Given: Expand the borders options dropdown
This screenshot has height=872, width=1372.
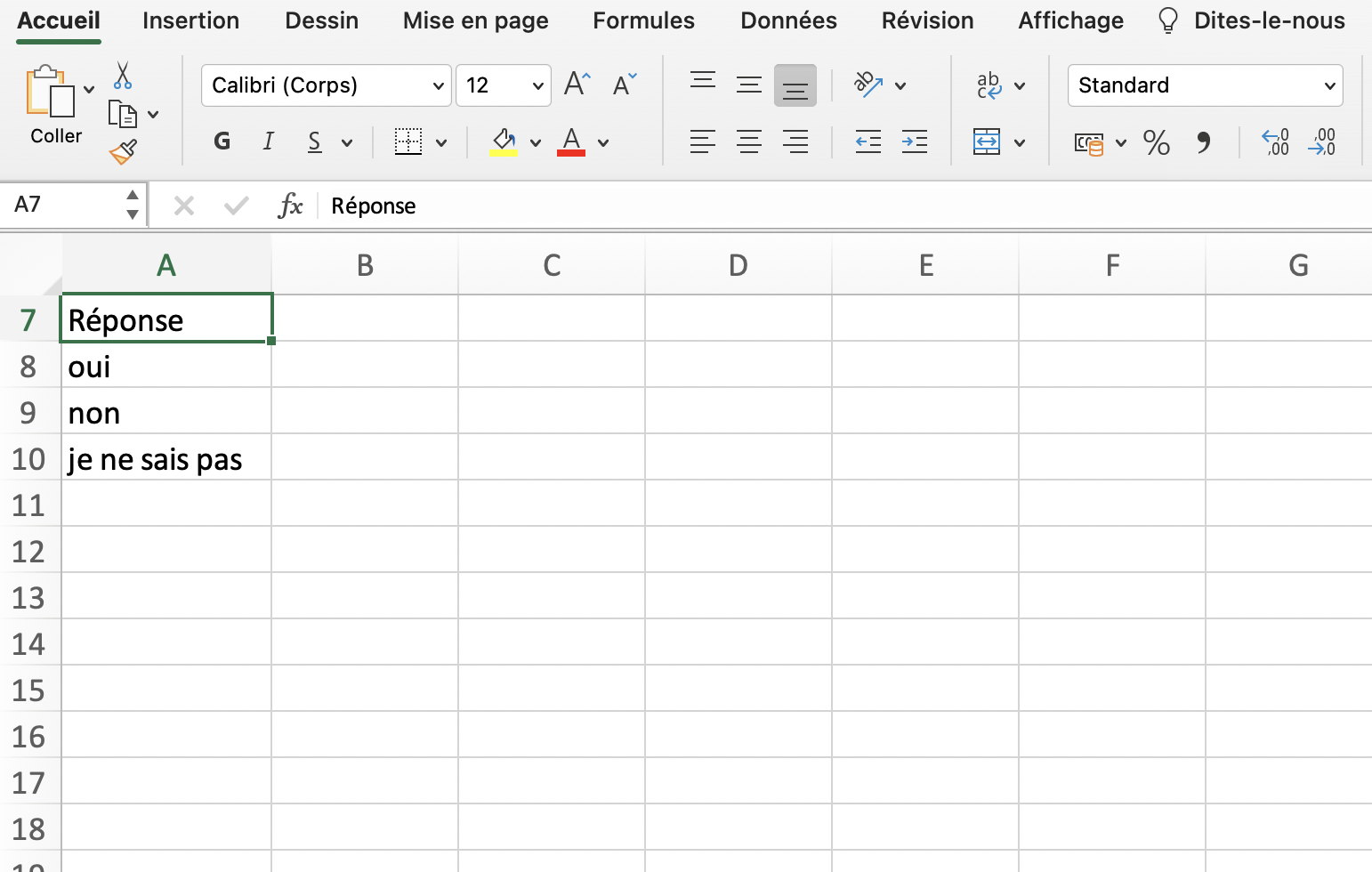Looking at the screenshot, I should (442, 141).
